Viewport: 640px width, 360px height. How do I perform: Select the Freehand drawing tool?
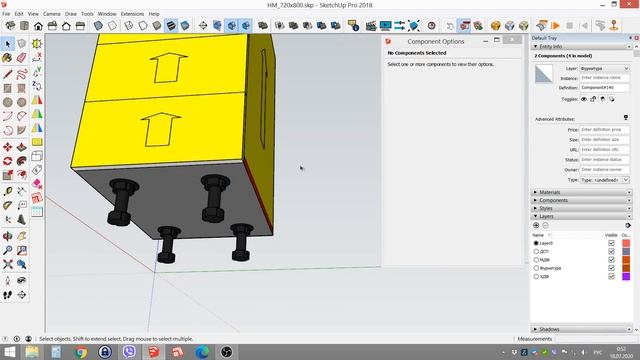pyautogui.click(x=22, y=74)
